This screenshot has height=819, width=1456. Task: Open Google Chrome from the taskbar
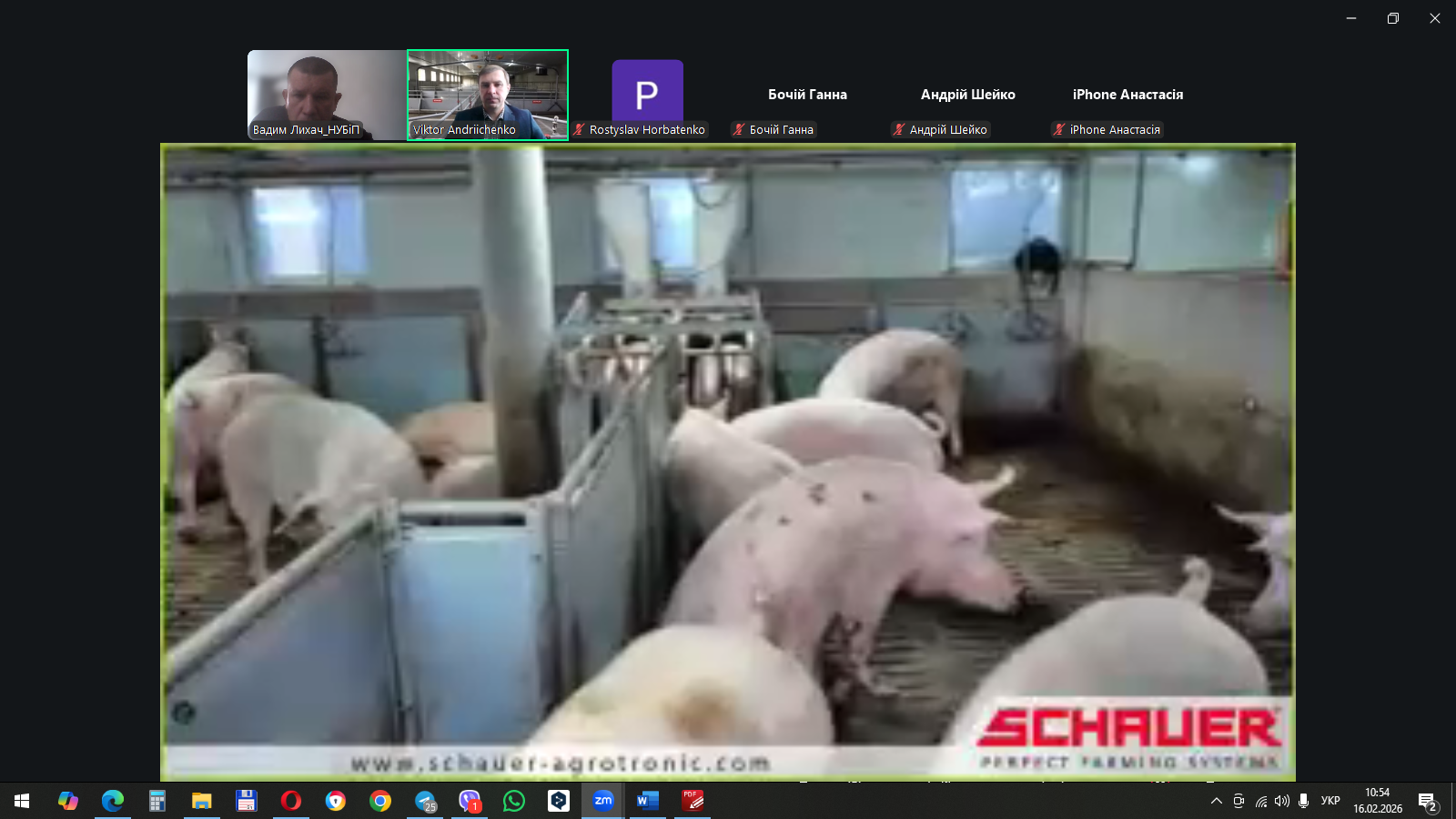coord(380,801)
